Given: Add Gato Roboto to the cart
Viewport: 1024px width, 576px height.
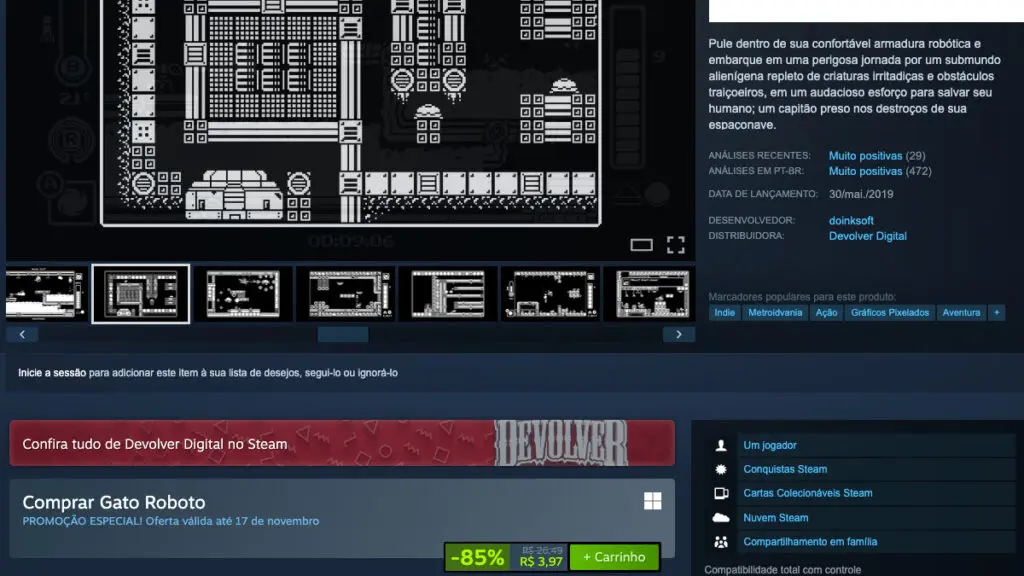Looking at the screenshot, I should [614, 557].
